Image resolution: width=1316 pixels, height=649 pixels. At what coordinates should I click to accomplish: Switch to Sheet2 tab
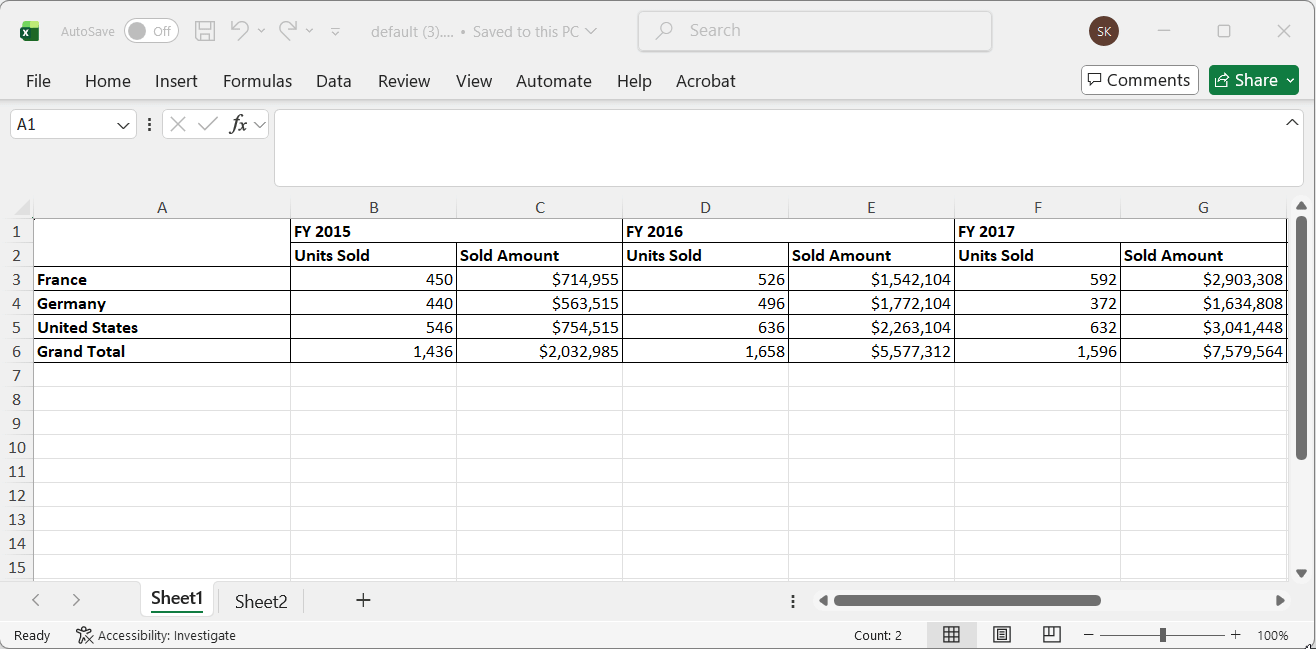click(x=260, y=601)
